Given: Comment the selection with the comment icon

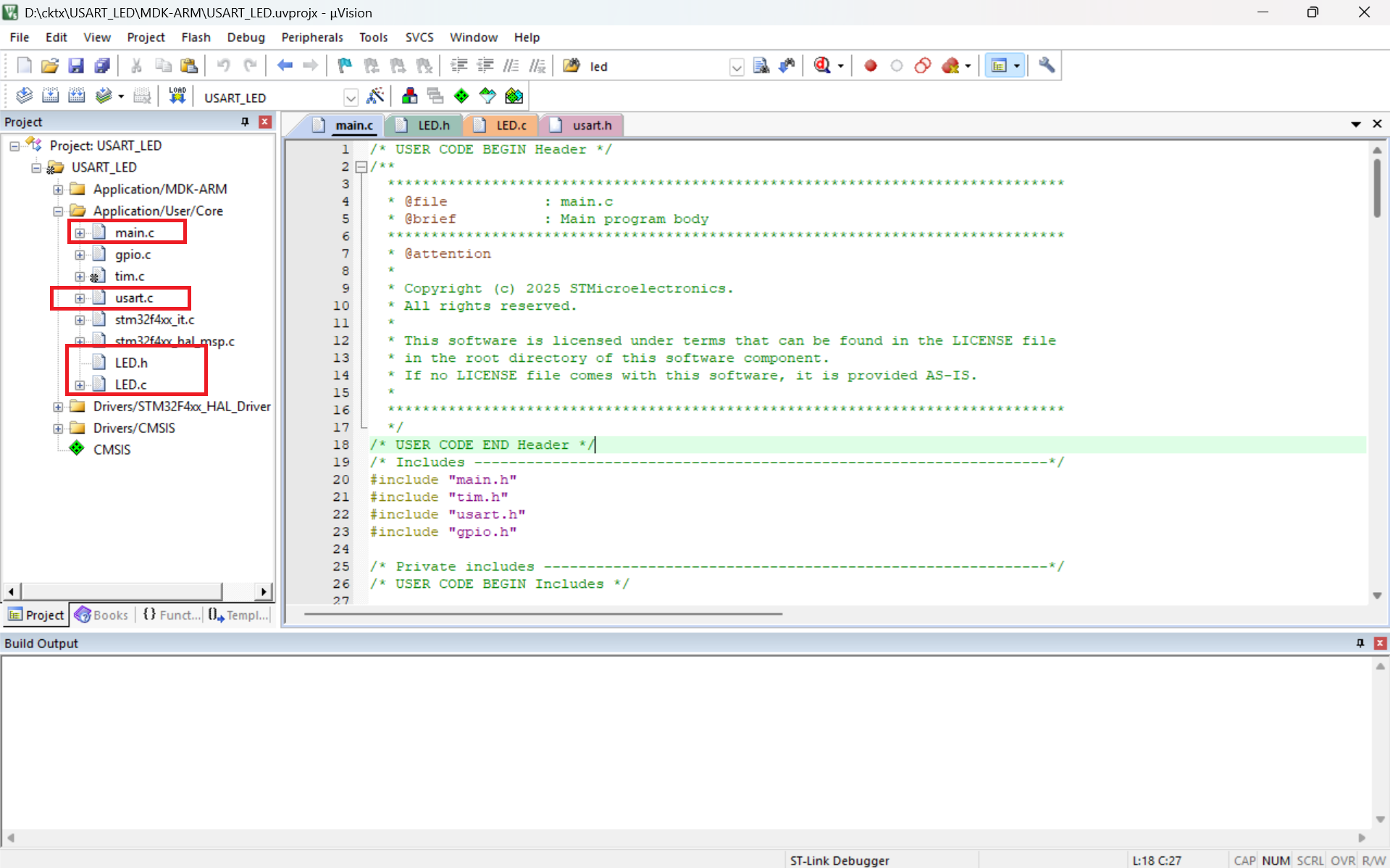Looking at the screenshot, I should (511, 66).
